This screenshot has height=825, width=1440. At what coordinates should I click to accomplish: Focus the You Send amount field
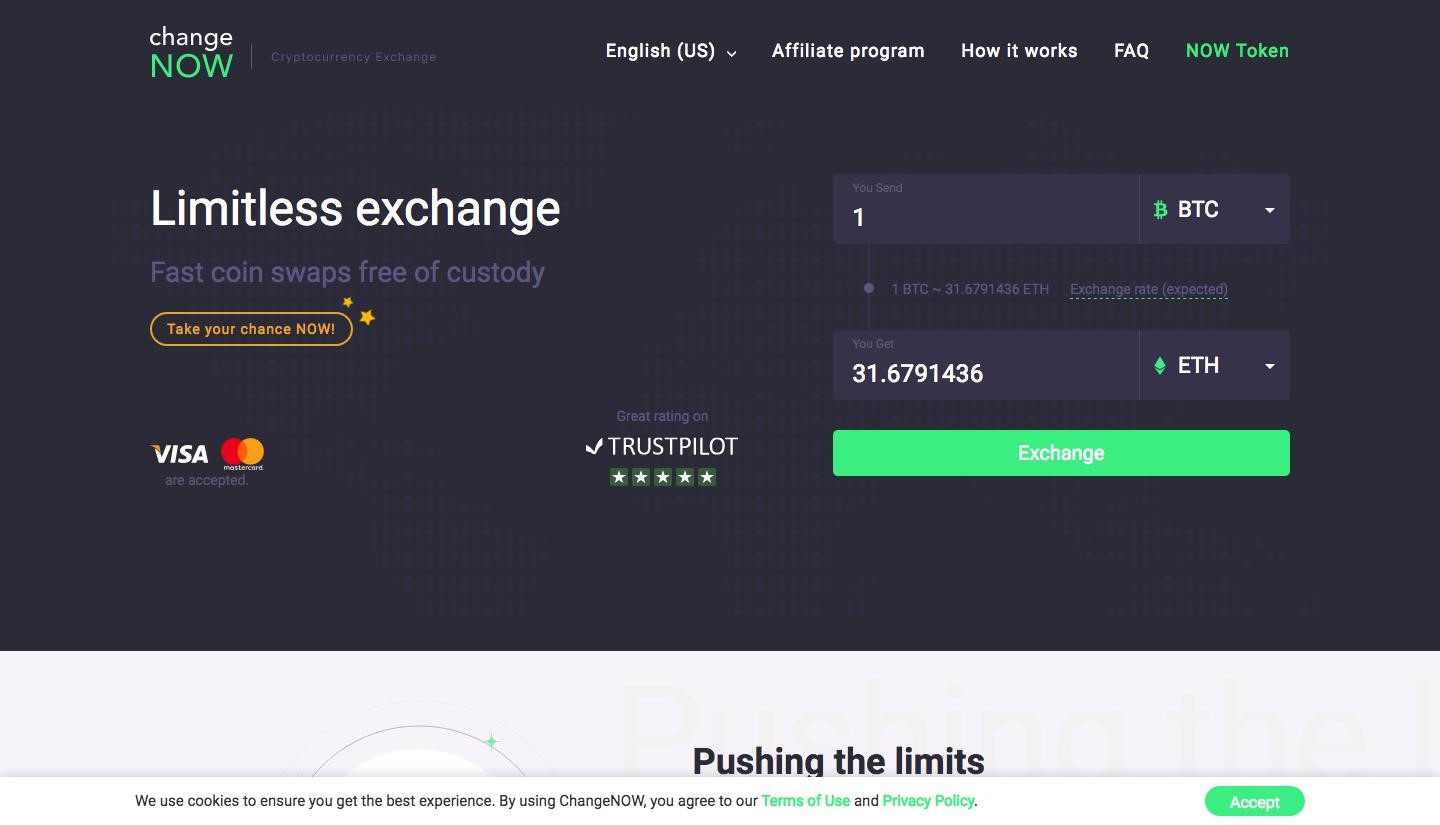[x=985, y=209]
